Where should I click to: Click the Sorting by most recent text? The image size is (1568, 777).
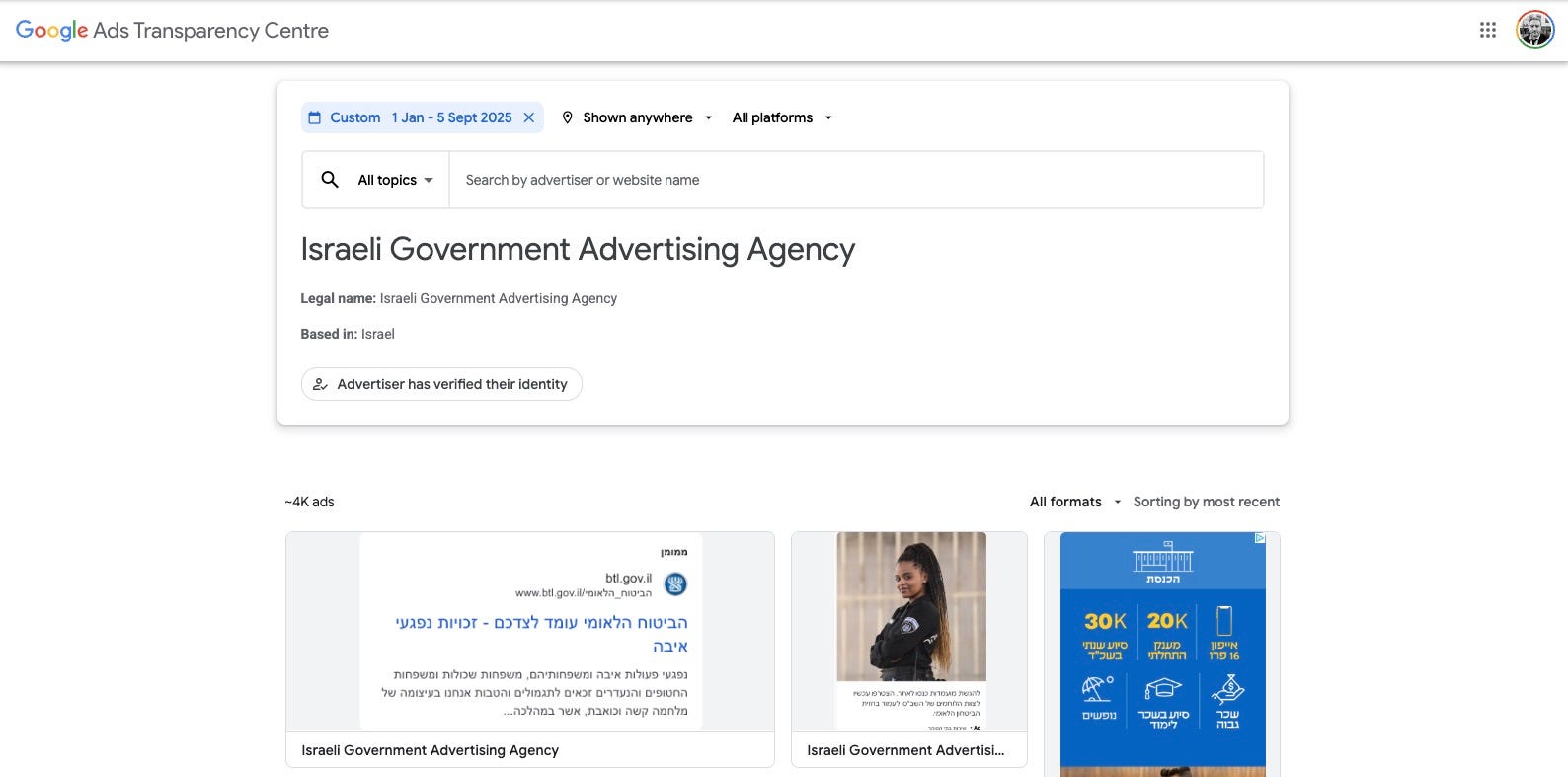(1206, 502)
